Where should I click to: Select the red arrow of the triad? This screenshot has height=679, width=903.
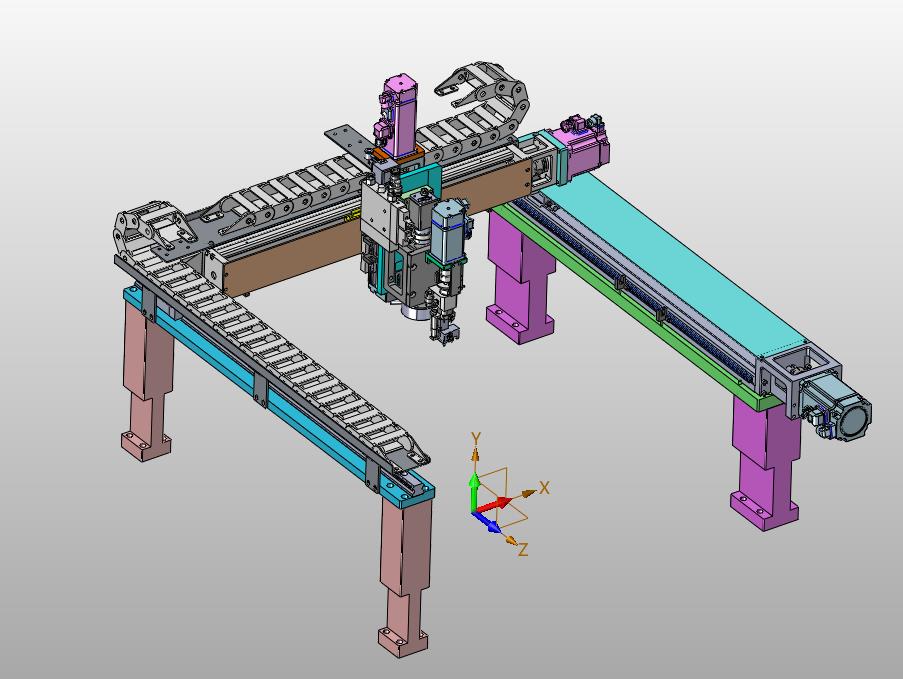click(494, 504)
